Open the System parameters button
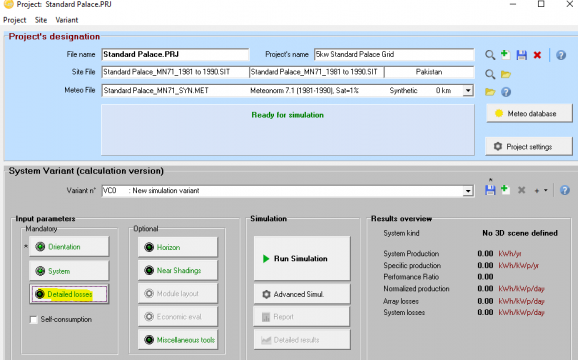The image size is (578, 360). [69, 271]
